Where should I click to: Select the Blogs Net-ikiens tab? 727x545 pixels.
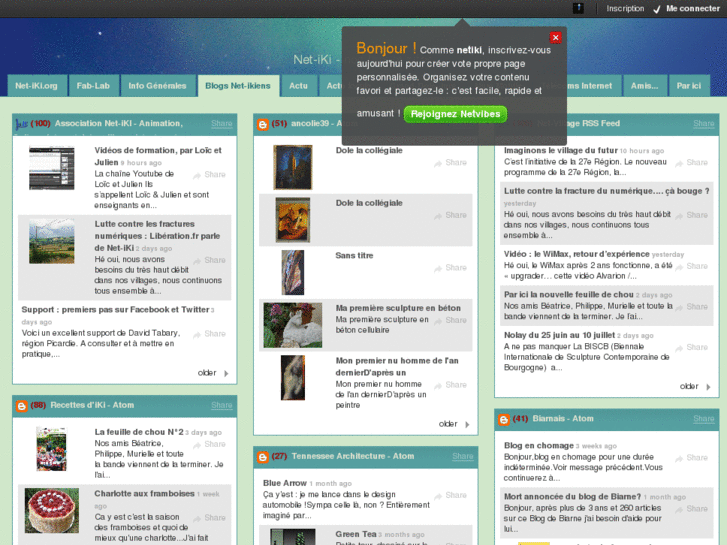click(238, 86)
